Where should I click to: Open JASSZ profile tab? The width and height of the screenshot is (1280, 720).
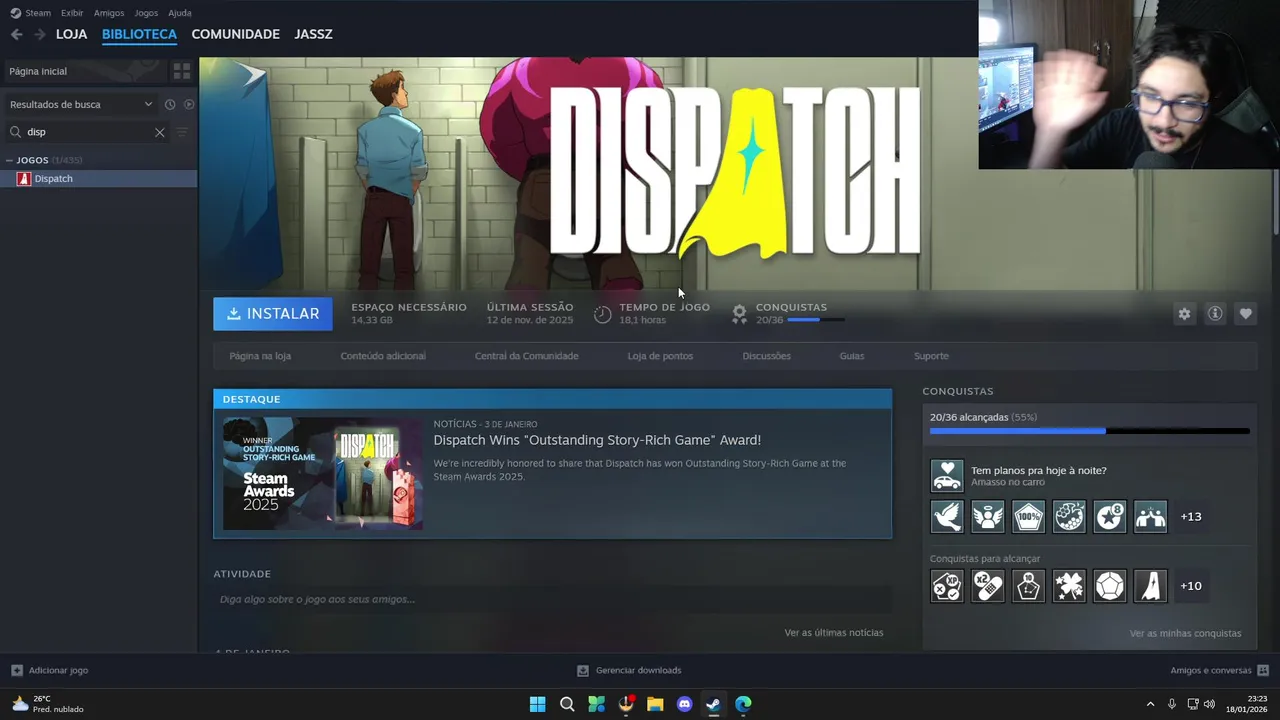(x=313, y=34)
